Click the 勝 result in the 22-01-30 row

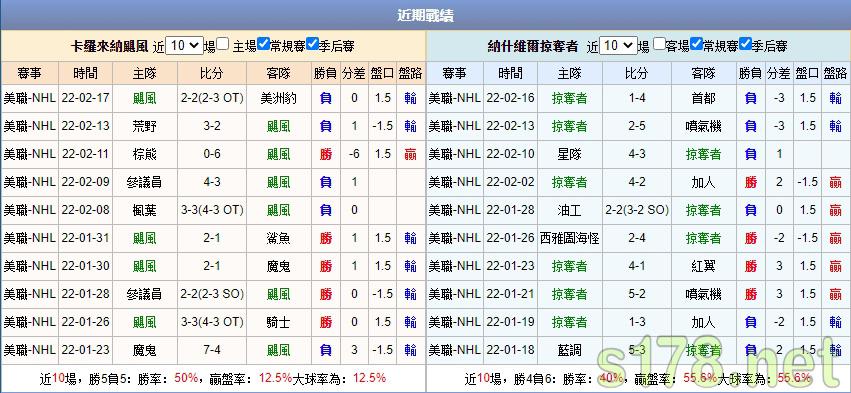pyautogui.click(x=326, y=266)
